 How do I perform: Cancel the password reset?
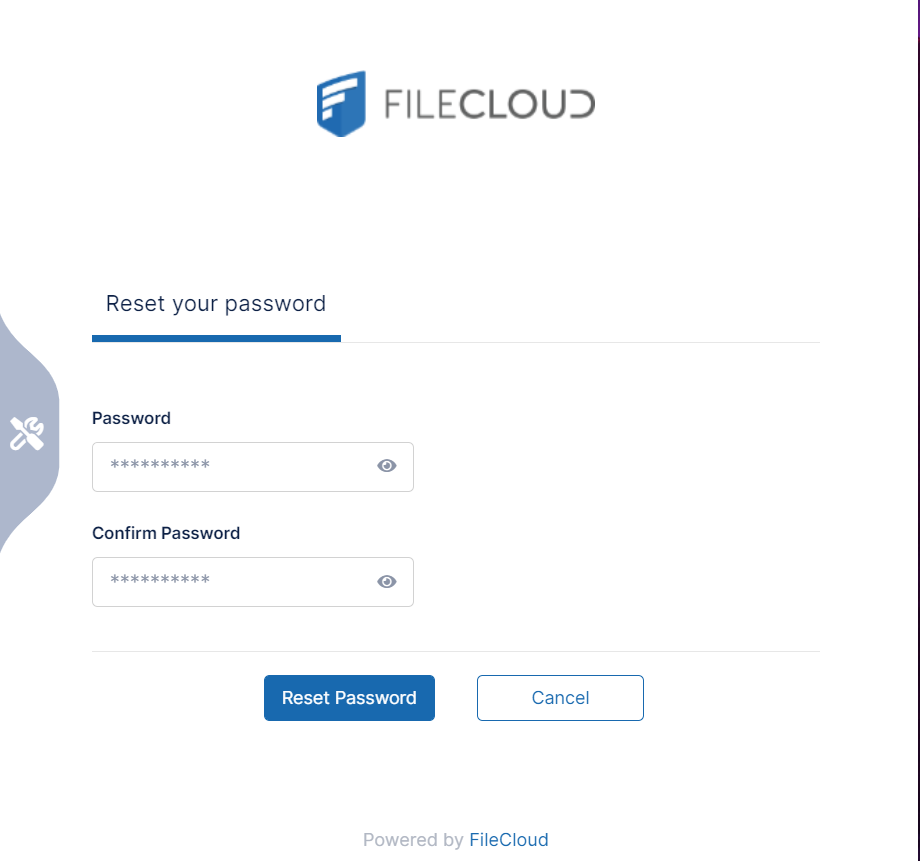coord(560,698)
